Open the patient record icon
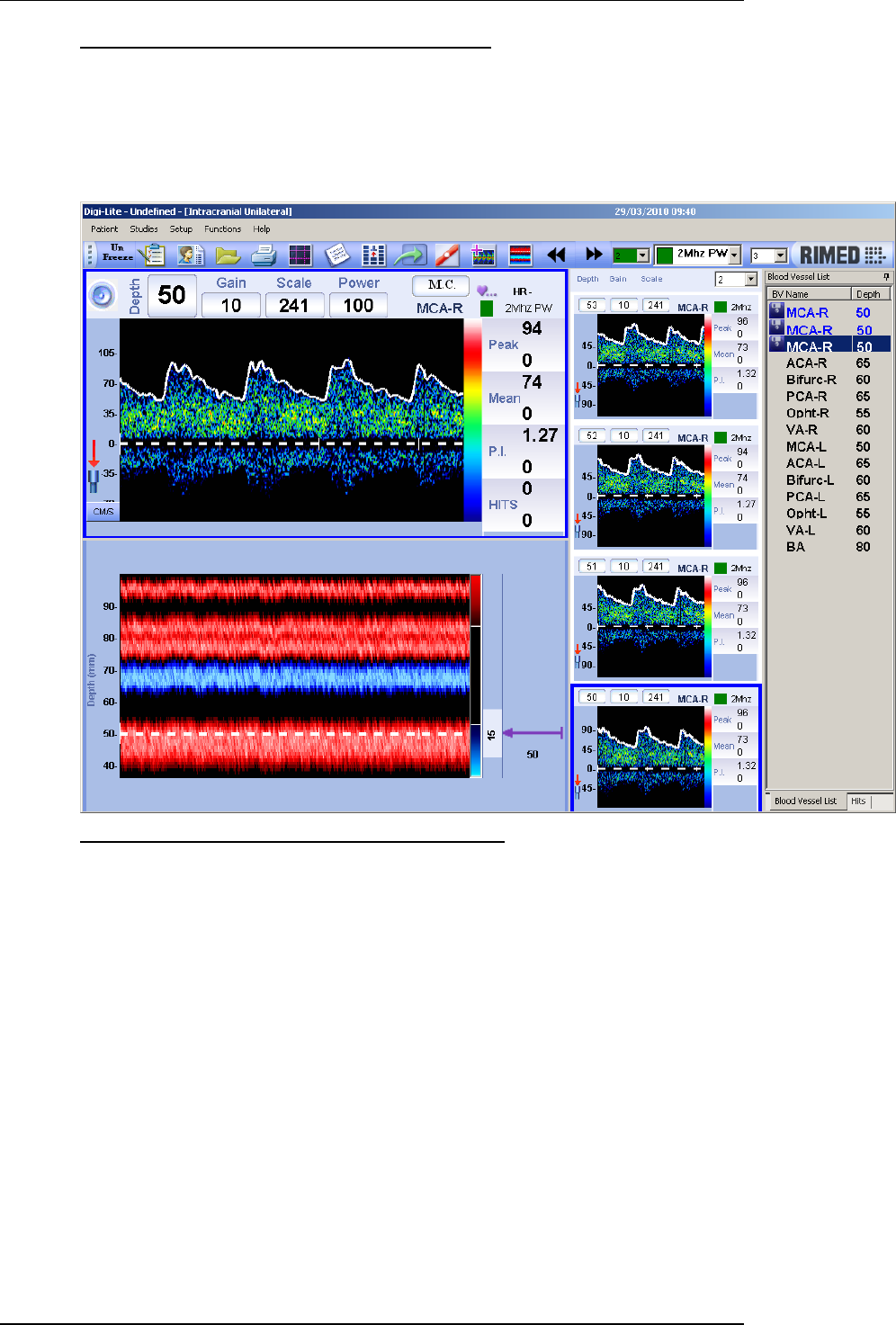Viewport: 896px width, 1325px height. coord(190,255)
